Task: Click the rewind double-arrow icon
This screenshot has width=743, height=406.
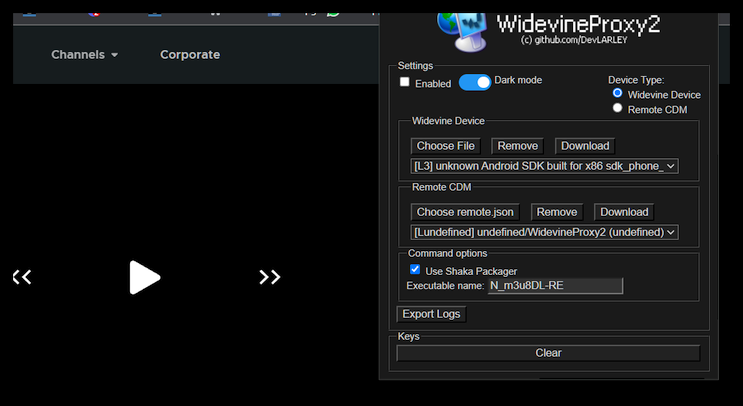Action: coord(22,277)
